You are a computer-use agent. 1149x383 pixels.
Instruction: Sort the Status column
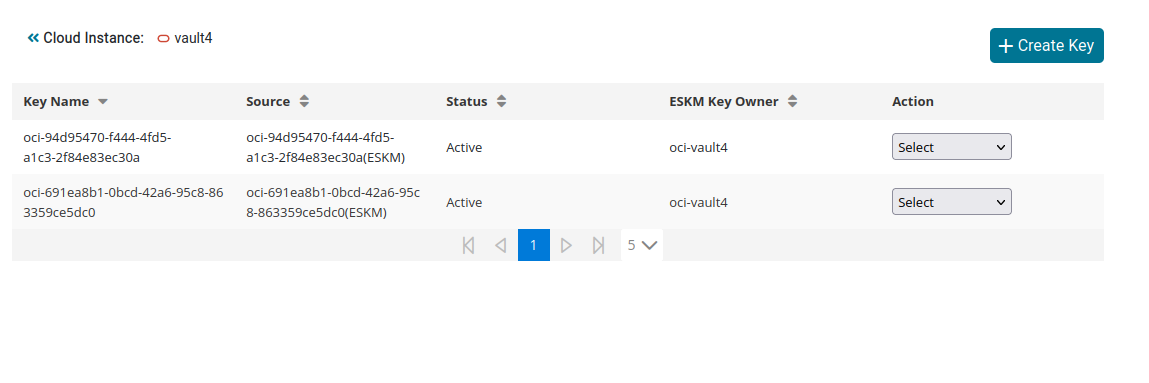(501, 102)
